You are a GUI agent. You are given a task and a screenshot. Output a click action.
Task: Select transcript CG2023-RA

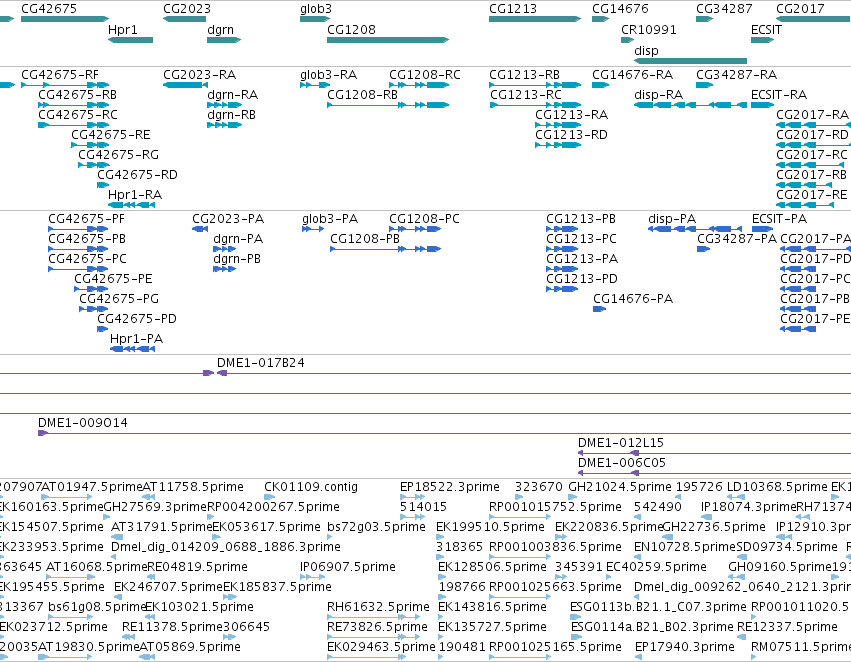point(185,85)
